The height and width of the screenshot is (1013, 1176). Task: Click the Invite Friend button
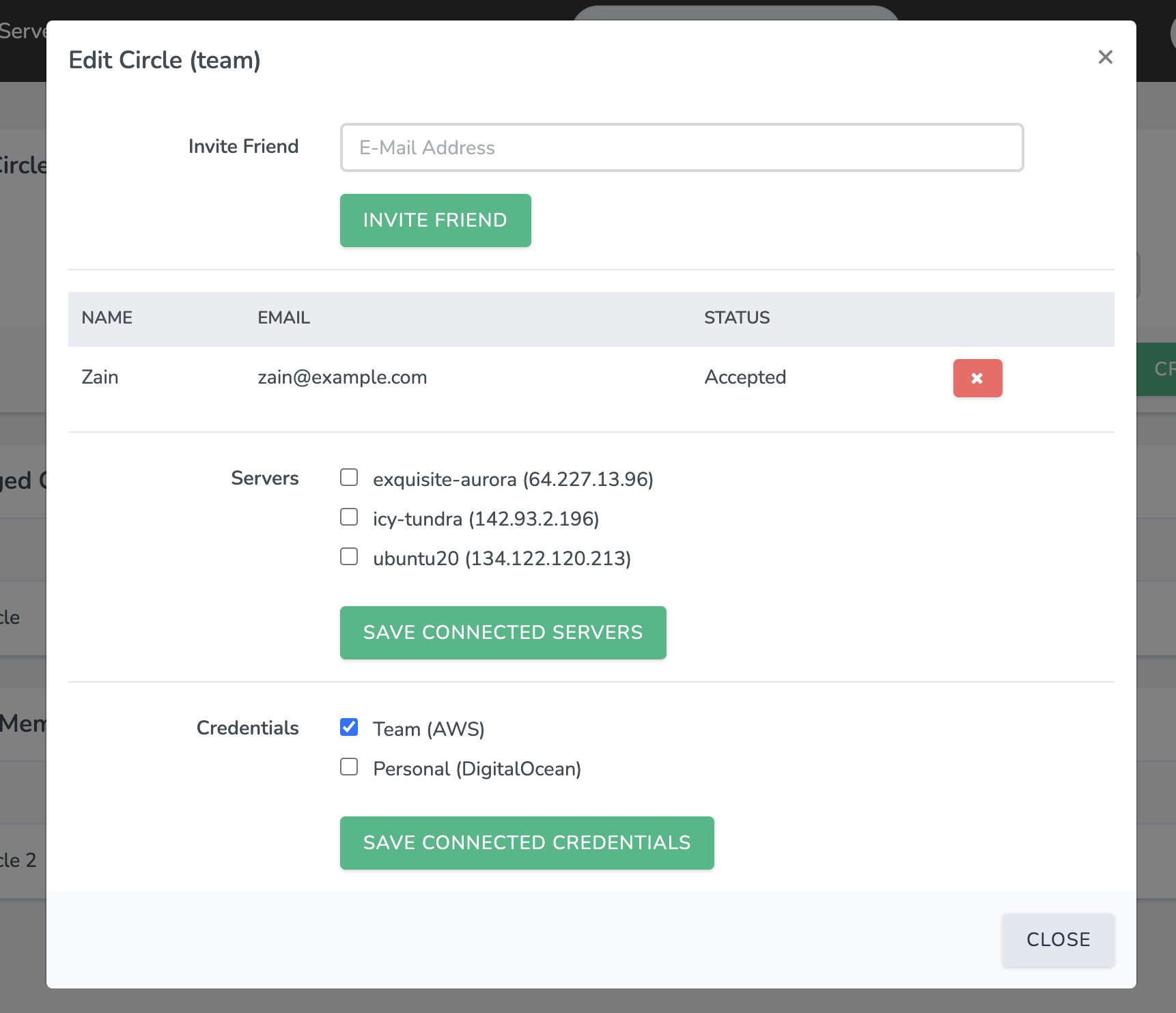click(x=435, y=220)
